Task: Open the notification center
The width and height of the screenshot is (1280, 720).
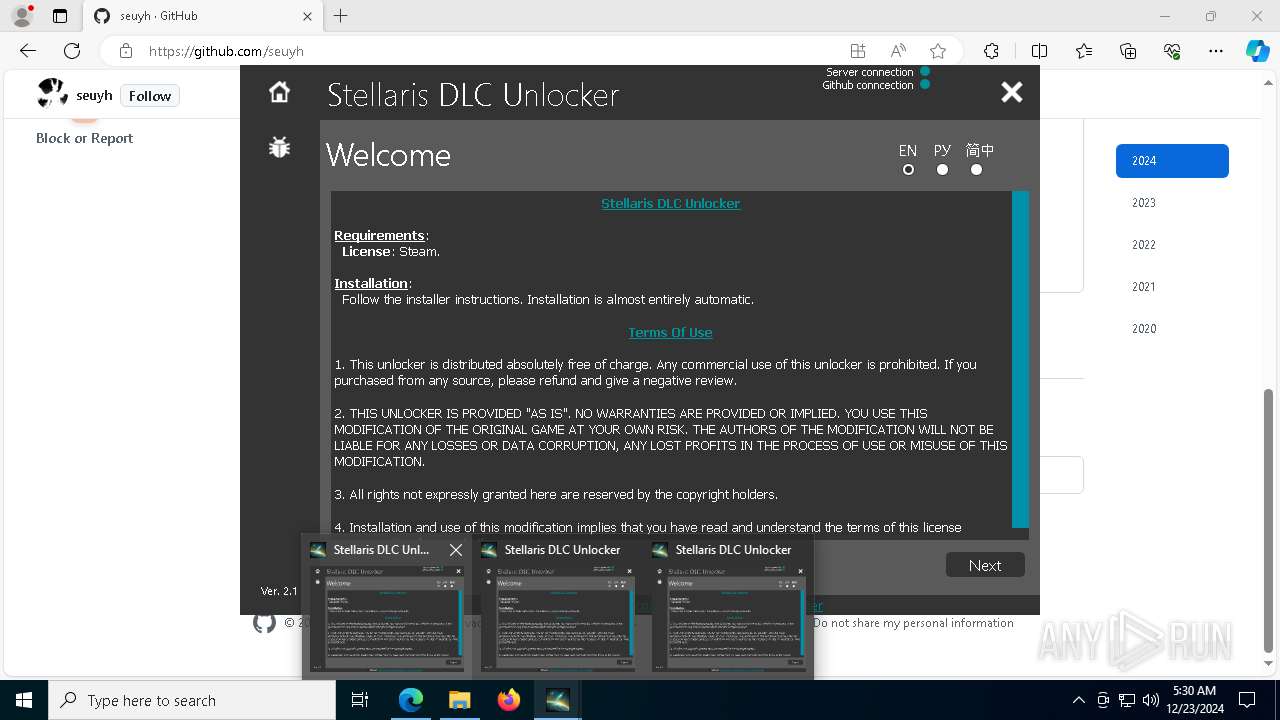Action: [x=1247, y=700]
